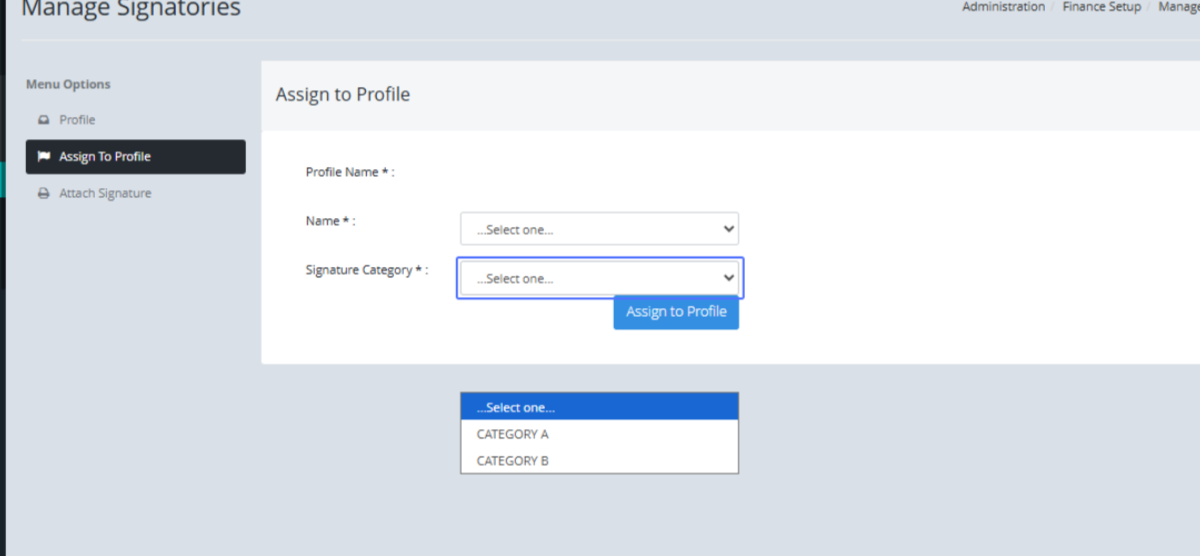The width and height of the screenshot is (1200, 556).
Task: Click the inbox icon beside Profile
Action: click(x=43, y=120)
